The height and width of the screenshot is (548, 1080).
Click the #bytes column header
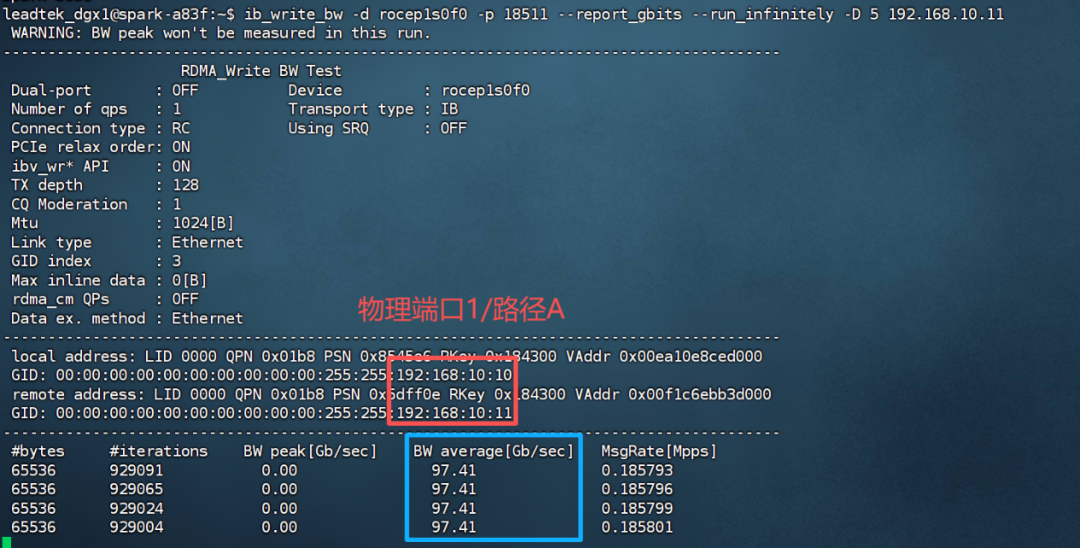pyautogui.click(x=38, y=451)
